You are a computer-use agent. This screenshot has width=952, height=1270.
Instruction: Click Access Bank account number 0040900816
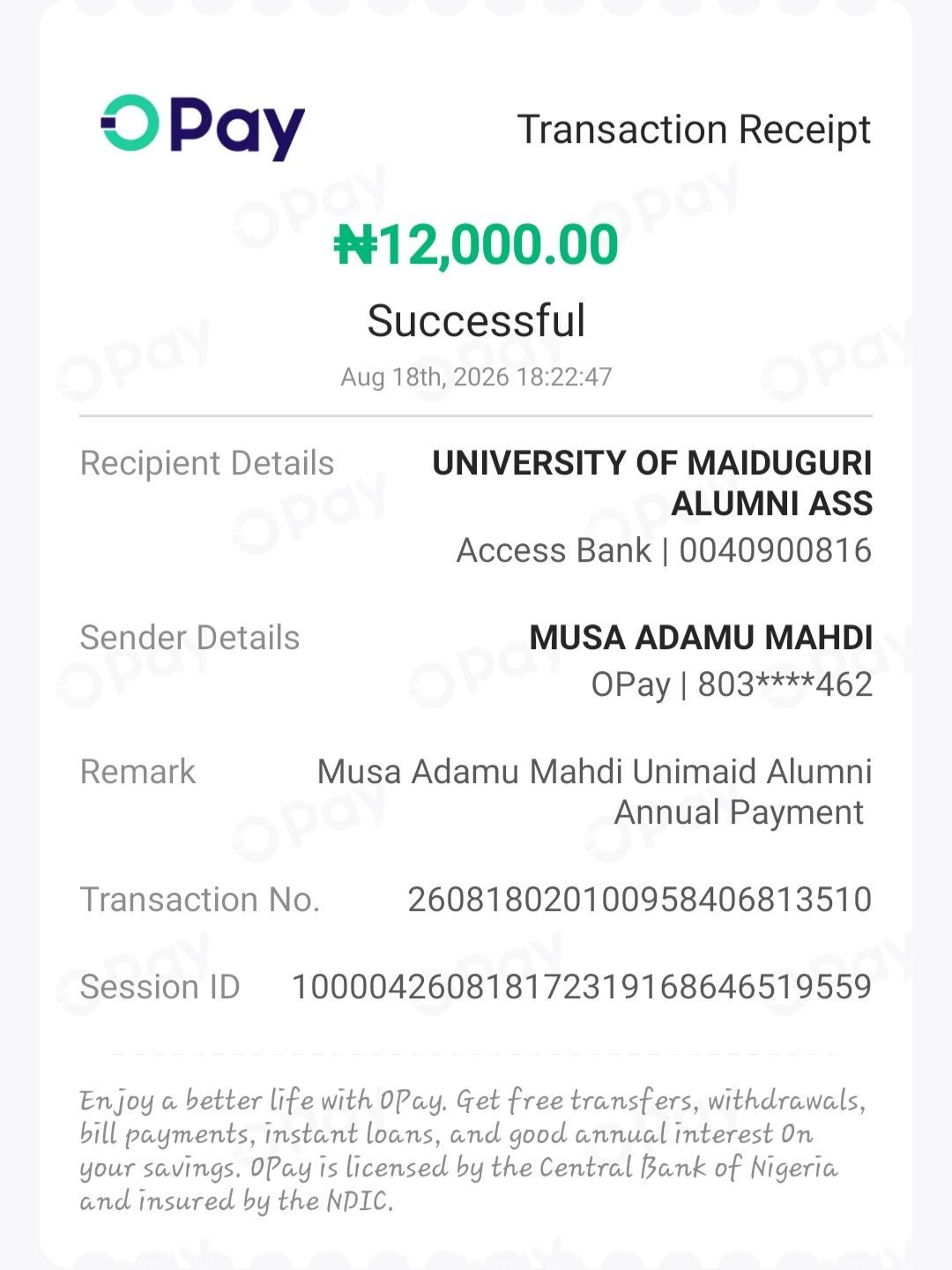(664, 550)
